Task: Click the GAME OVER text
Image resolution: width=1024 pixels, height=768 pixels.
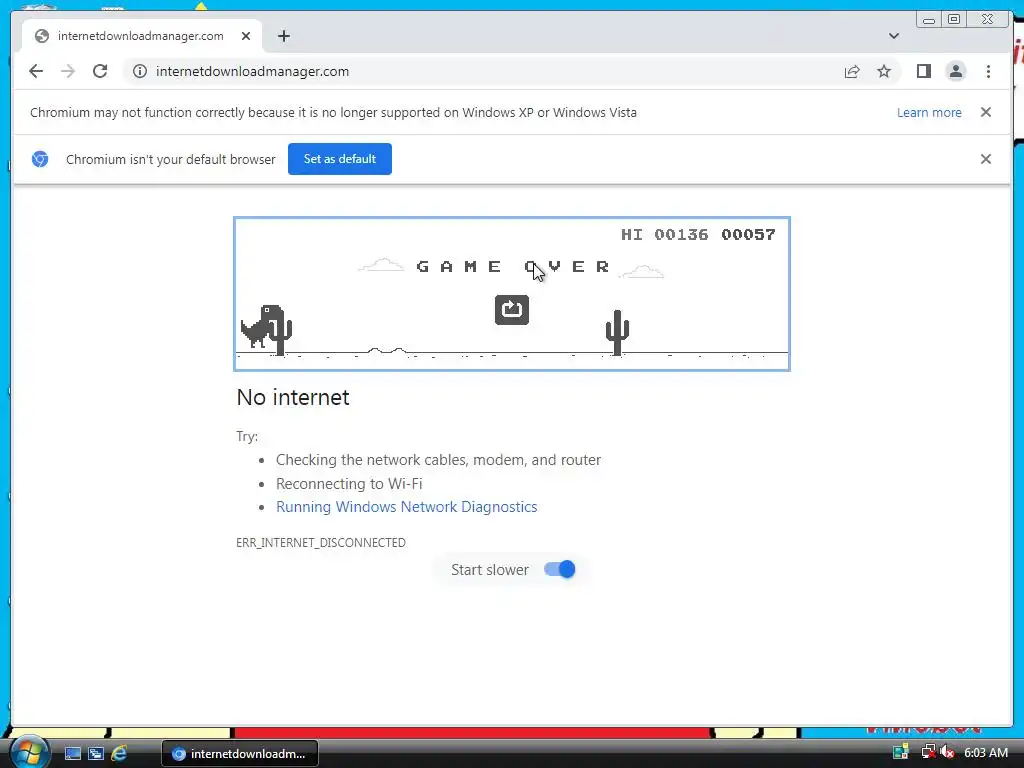Action: click(x=513, y=266)
